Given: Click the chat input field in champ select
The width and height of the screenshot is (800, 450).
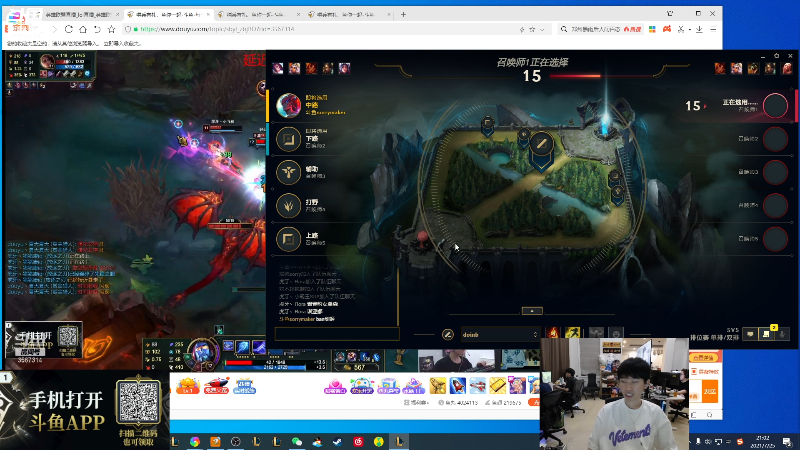Looking at the screenshot, I should pos(337,334).
